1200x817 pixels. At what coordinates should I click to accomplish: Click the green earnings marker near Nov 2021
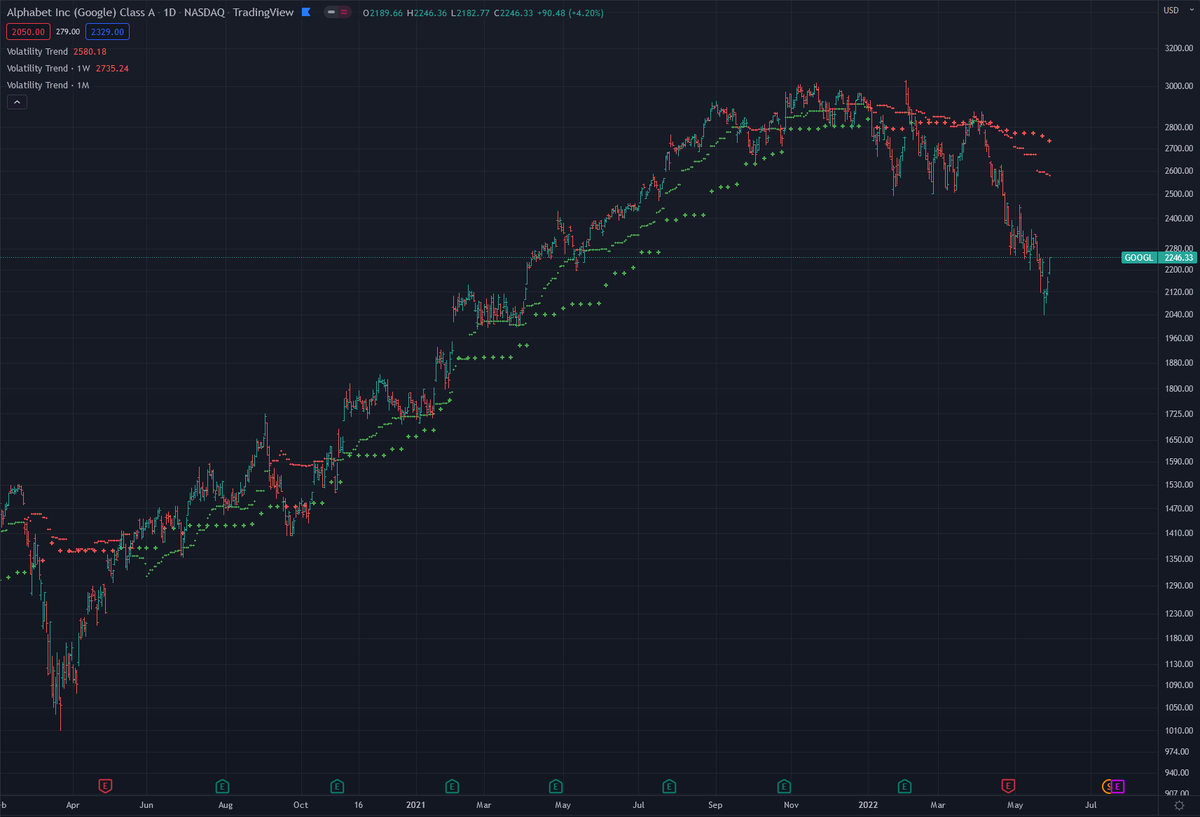point(784,785)
